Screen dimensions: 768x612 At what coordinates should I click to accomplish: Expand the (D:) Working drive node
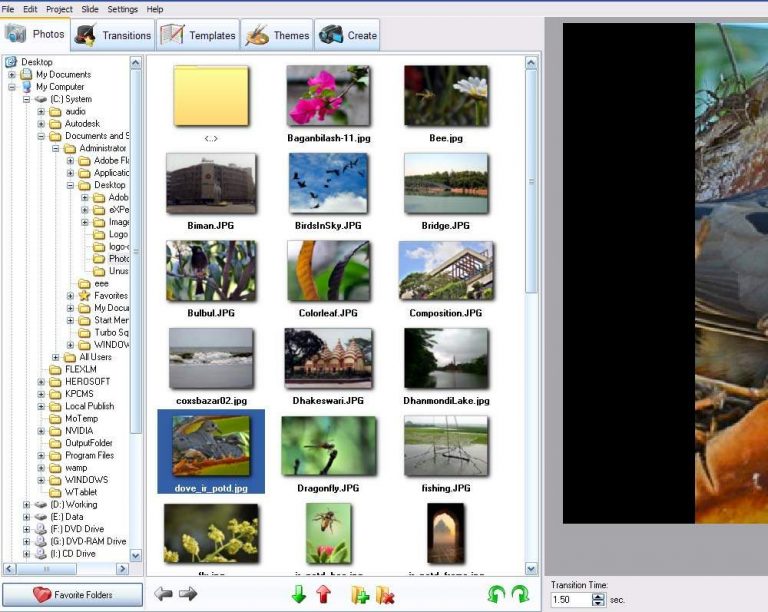click(x=26, y=505)
